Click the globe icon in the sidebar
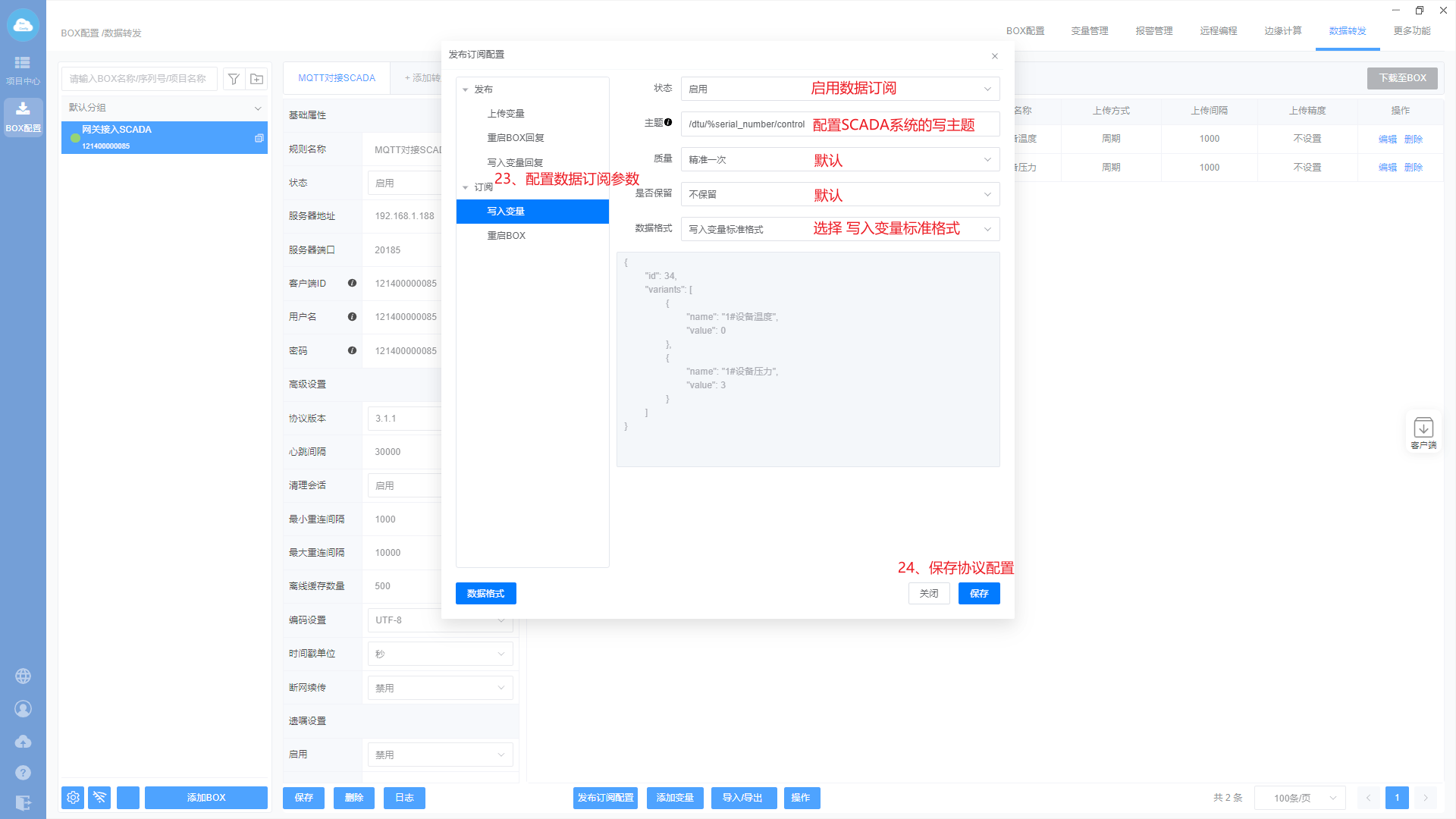This screenshot has width=1456, height=819. 24,676
